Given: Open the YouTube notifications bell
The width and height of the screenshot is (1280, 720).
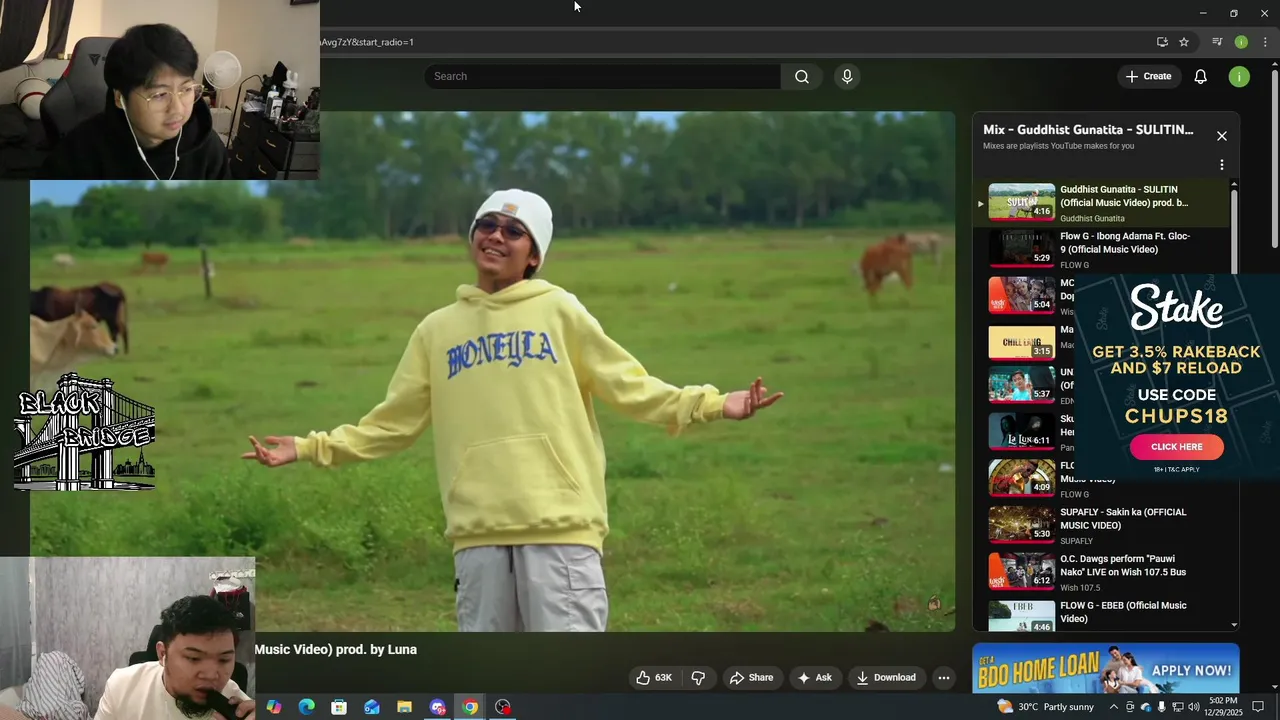Looking at the screenshot, I should [x=1201, y=76].
